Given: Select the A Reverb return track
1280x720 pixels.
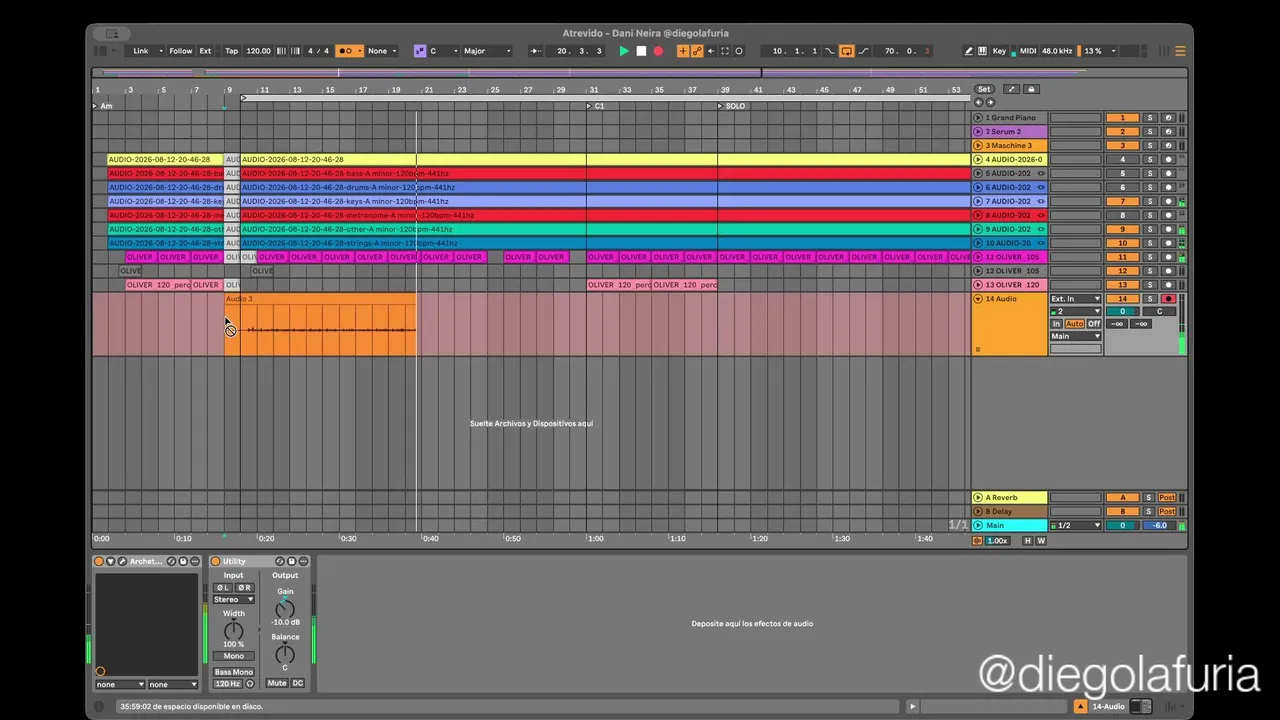Looking at the screenshot, I should tap(1010, 497).
